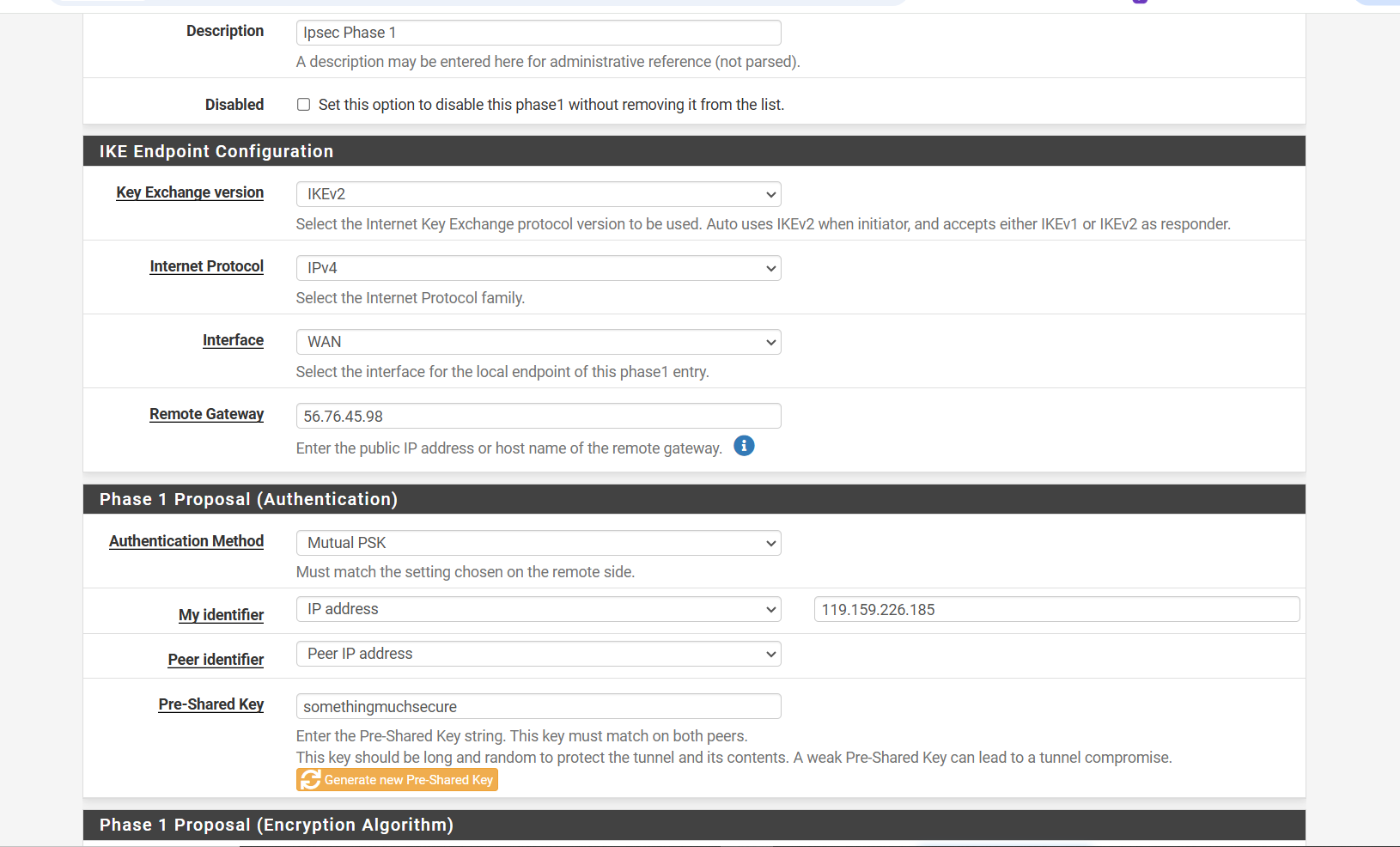The width and height of the screenshot is (1400, 847).
Task: Expand the Peer identifier dropdown showing Peer IP address
Action: [538, 654]
